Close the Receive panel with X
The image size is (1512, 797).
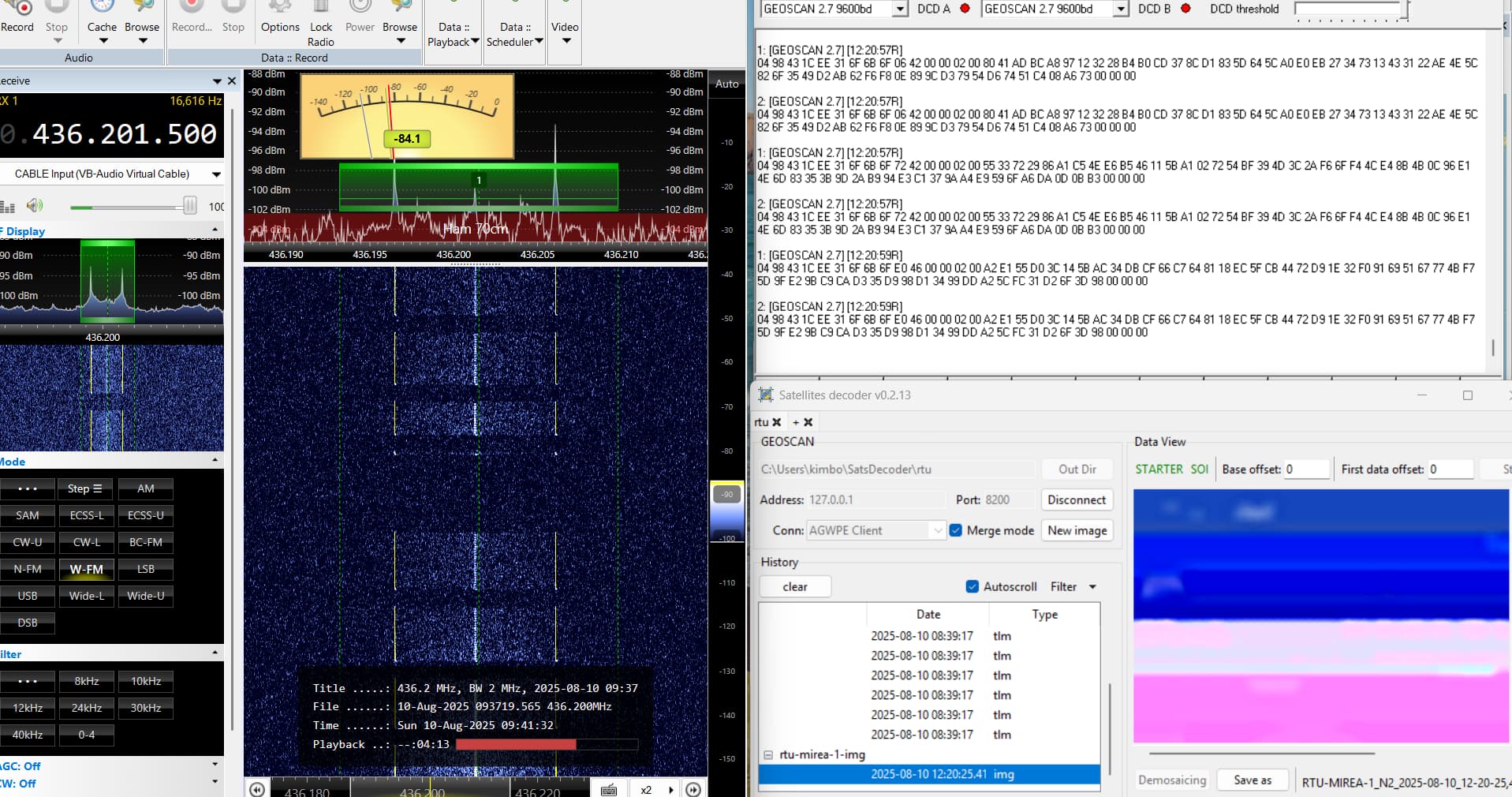pyautogui.click(x=232, y=80)
